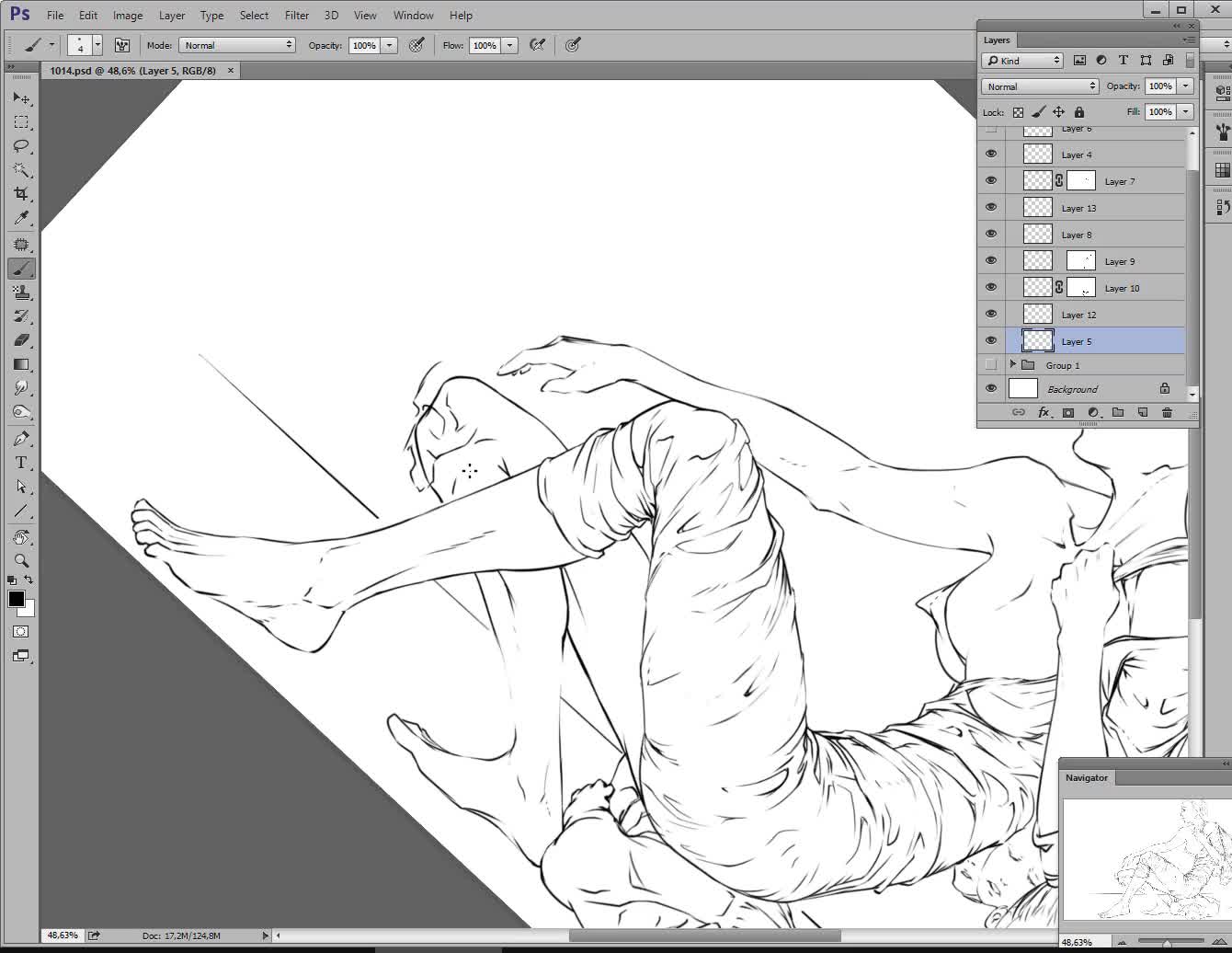The width and height of the screenshot is (1232, 953).
Task: Enable airbrush-style build-up
Action: 538,45
